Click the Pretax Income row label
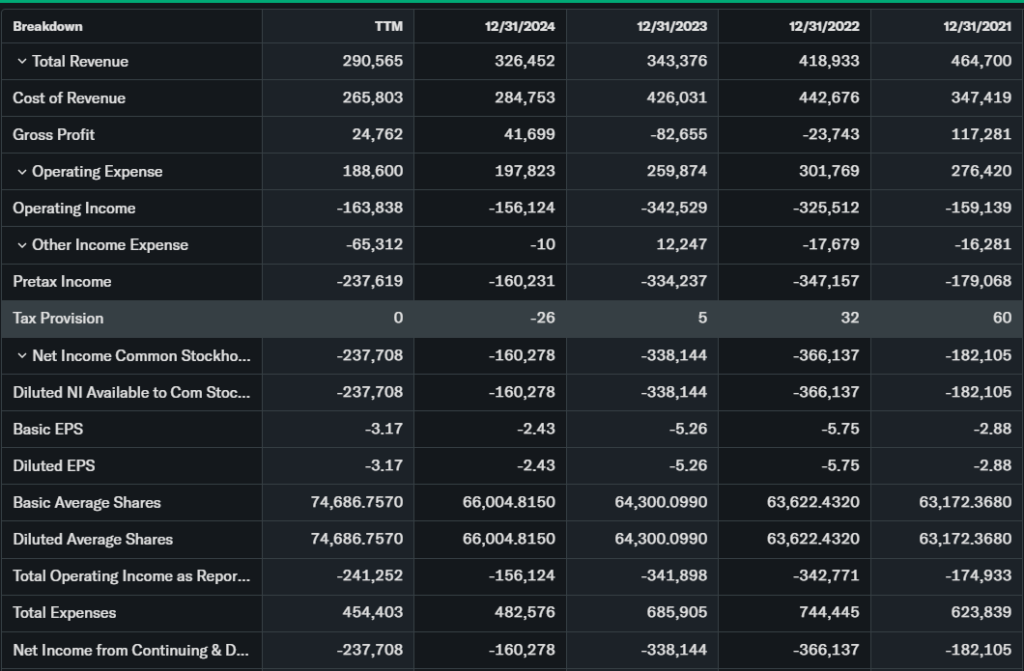Viewport: 1024px width, 671px height. [62, 282]
